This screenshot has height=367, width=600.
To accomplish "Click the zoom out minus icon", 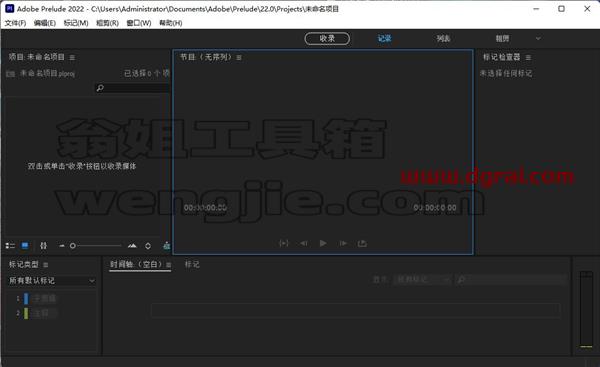I will click(62, 246).
